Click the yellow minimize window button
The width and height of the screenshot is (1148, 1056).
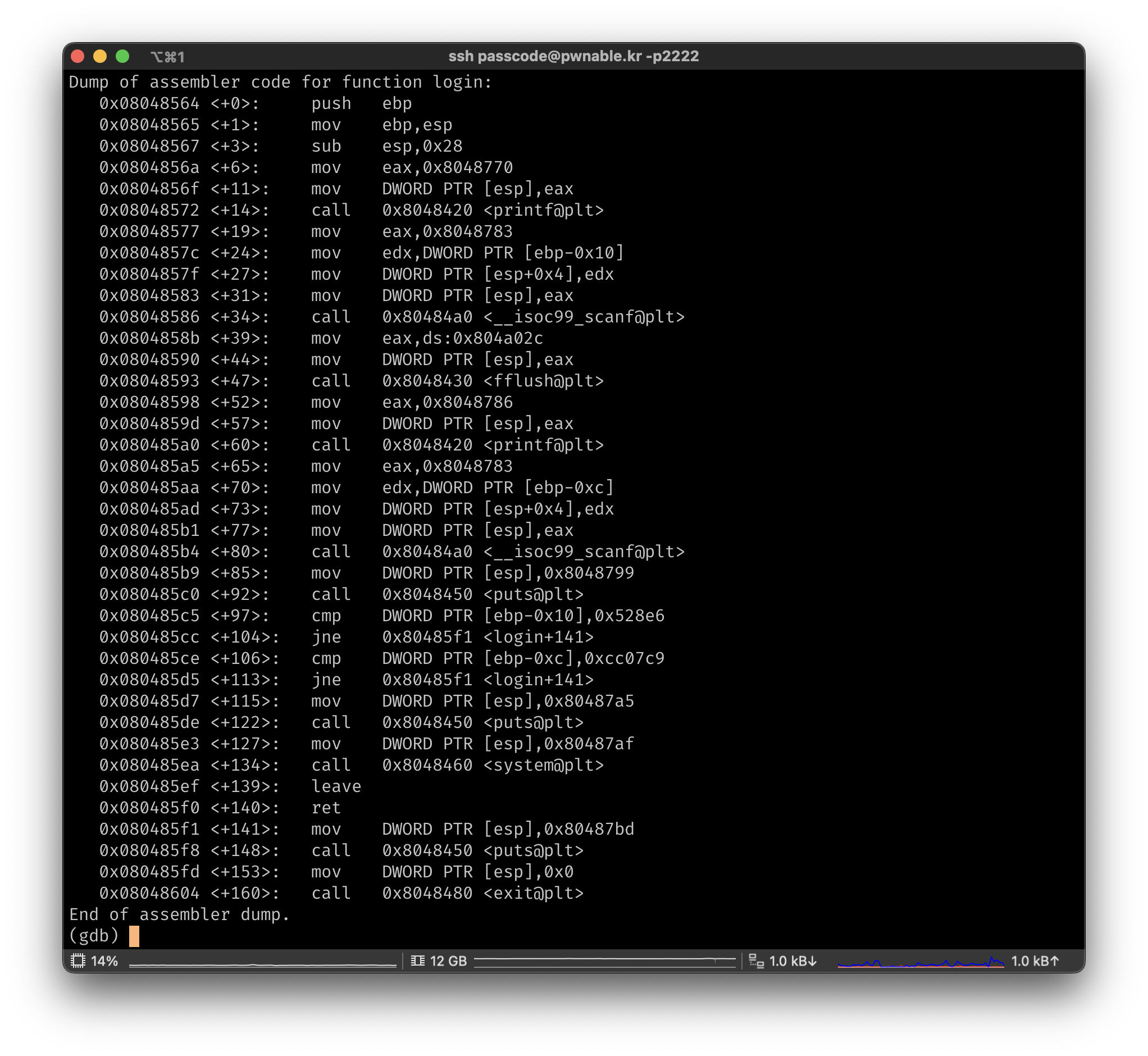[x=100, y=56]
